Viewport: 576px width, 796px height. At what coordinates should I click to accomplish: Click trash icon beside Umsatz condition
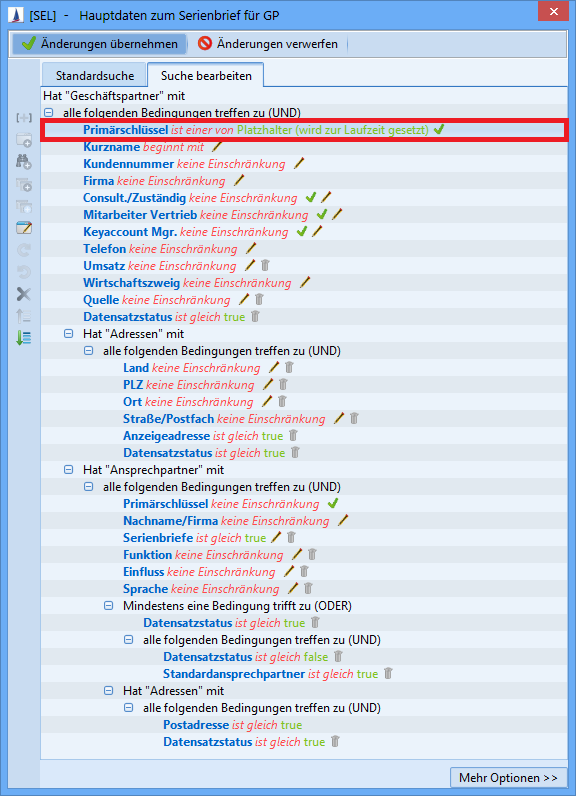(x=265, y=266)
